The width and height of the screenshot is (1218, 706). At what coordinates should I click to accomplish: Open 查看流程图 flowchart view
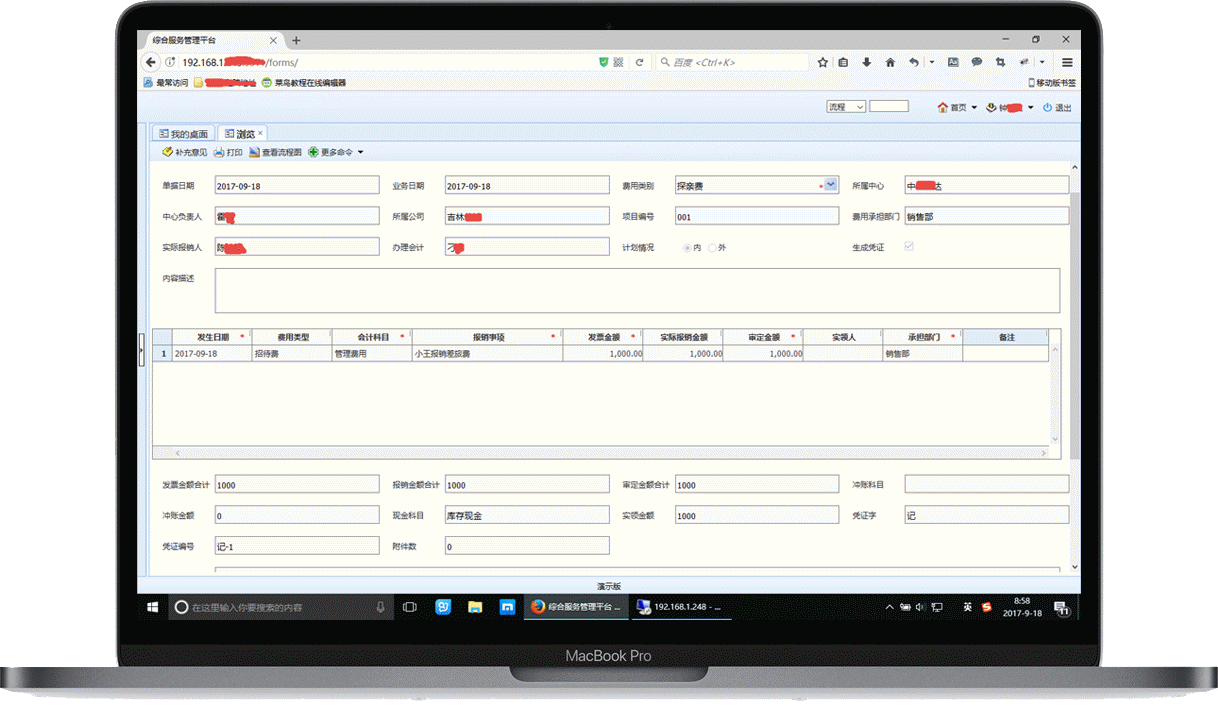coord(275,153)
